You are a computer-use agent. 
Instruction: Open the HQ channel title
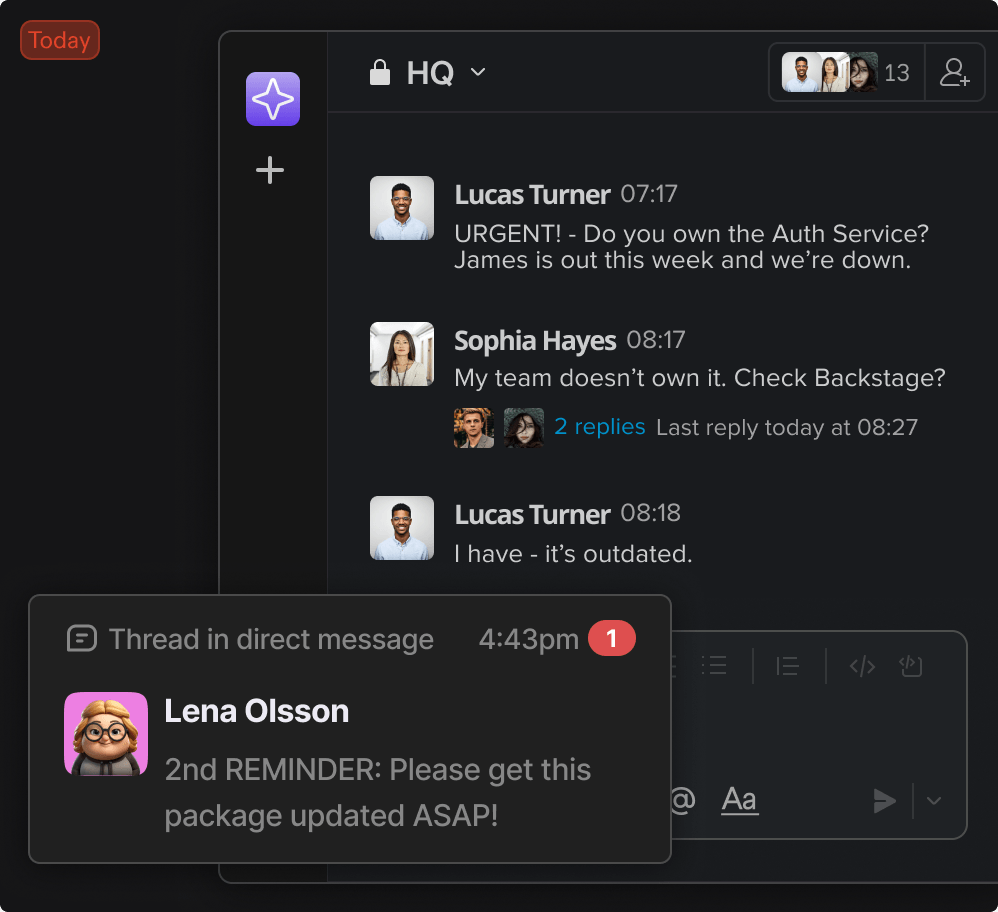tap(430, 73)
